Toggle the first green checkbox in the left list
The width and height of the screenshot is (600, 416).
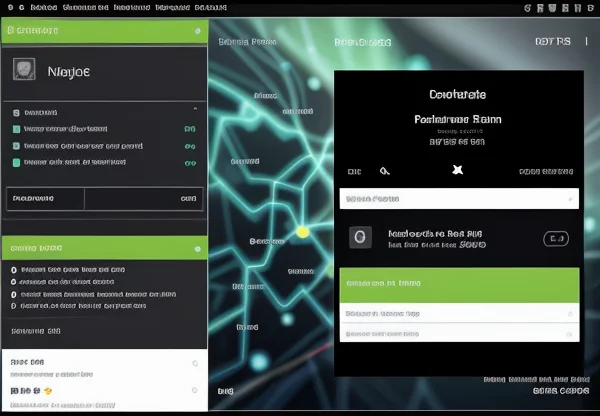16,129
